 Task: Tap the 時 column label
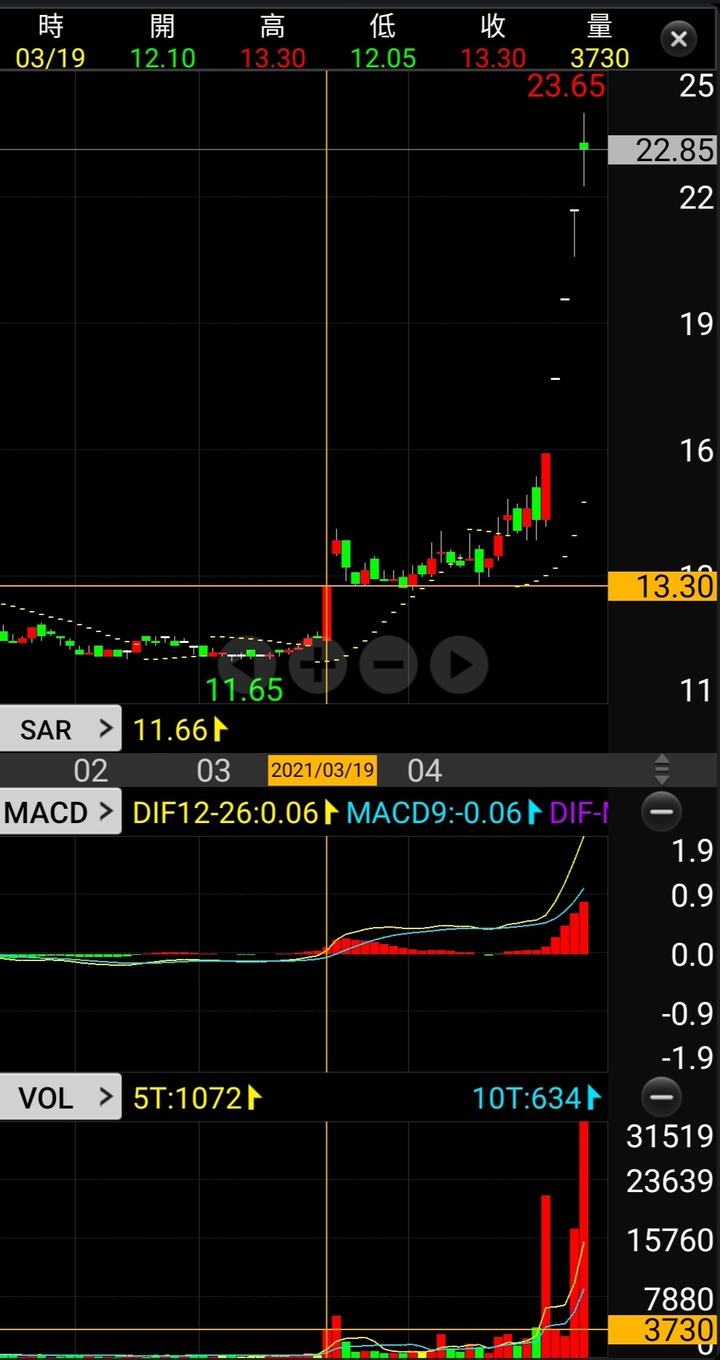point(50,26)
